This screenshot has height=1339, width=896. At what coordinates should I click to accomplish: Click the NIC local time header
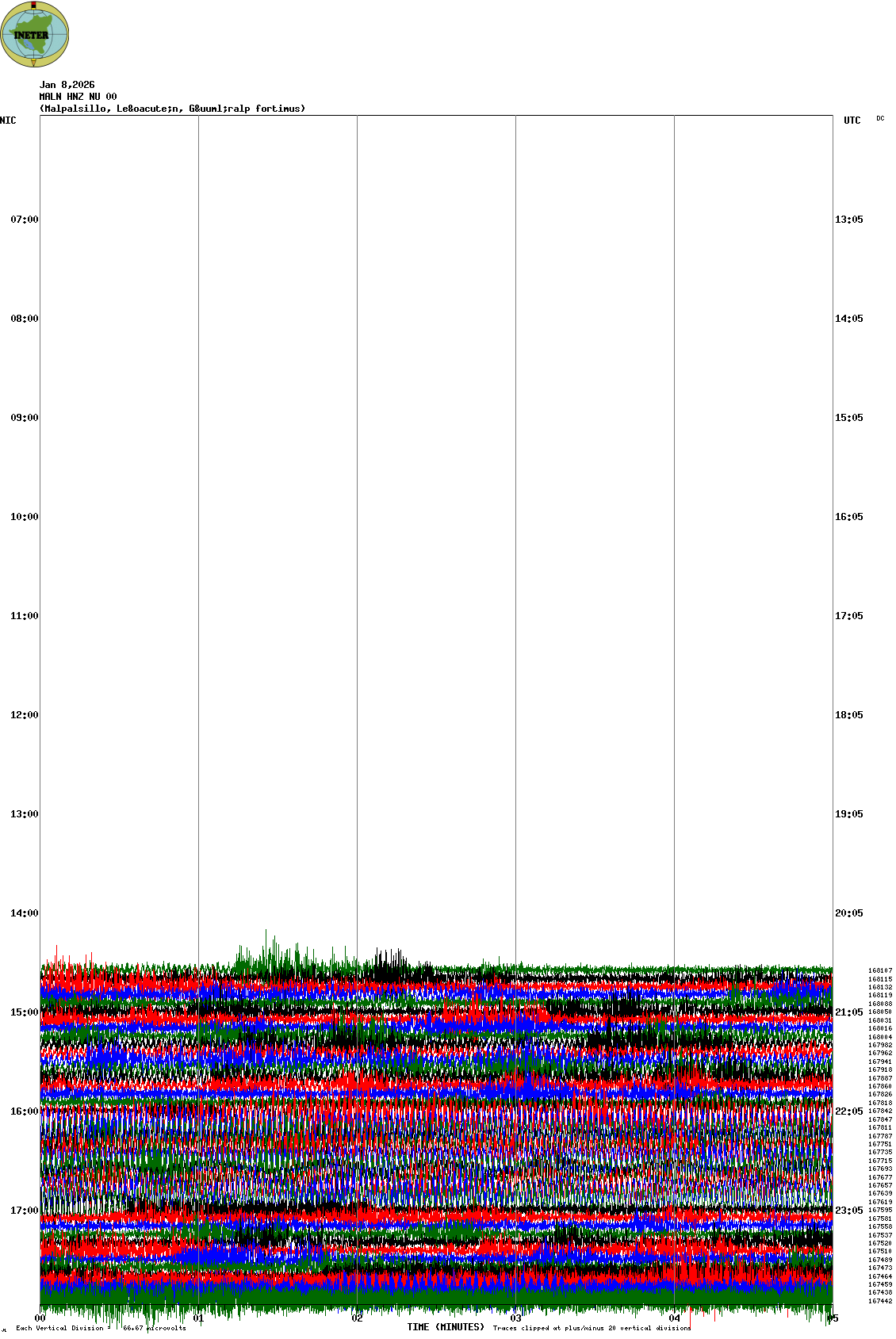(x=8, y=121)
